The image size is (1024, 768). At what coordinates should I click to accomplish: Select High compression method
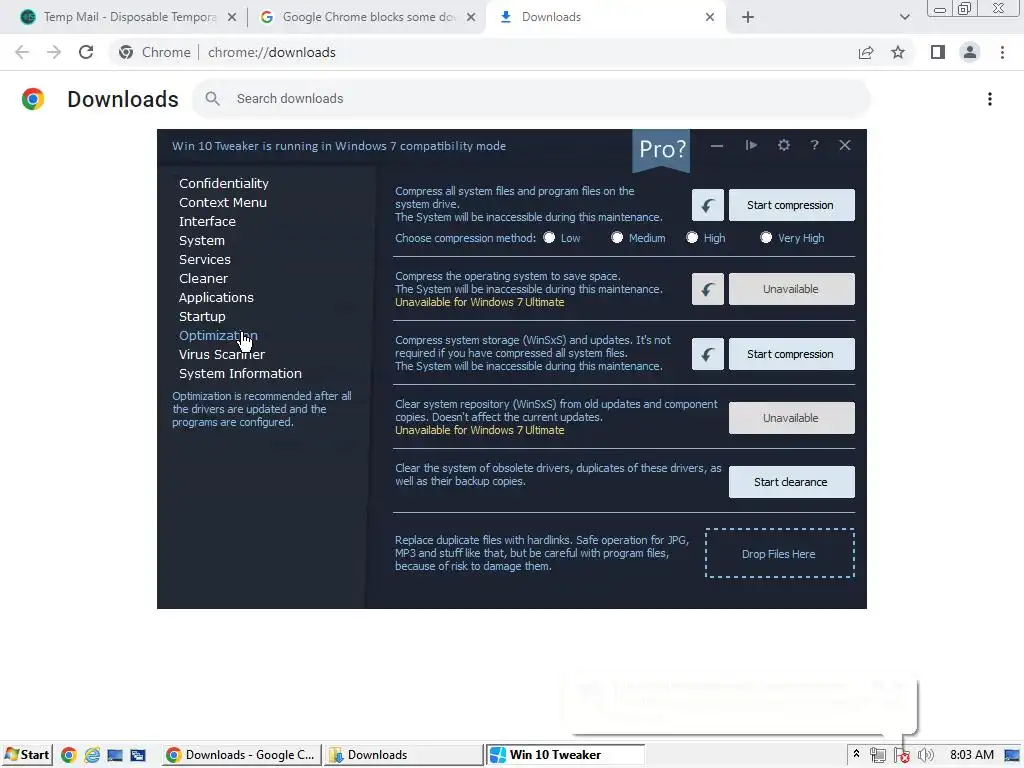click(692, 238)
